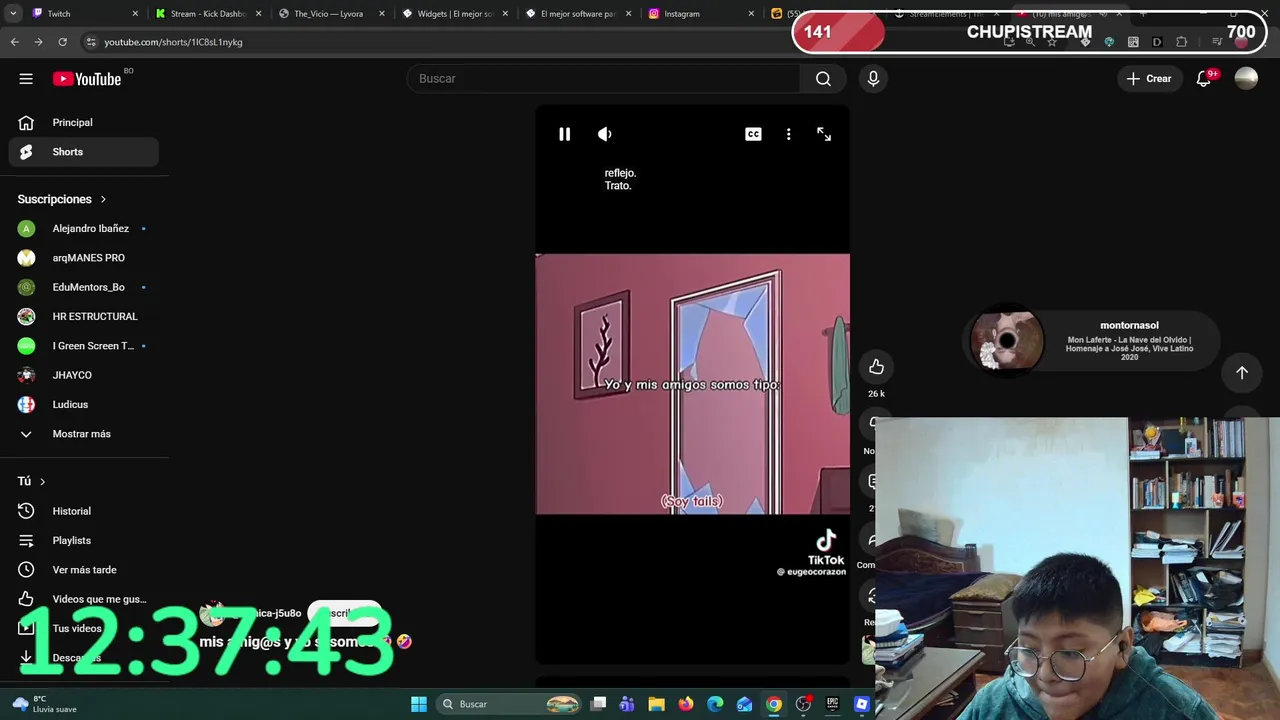Screen dimensions: 1280x720
Task: Open JHAYCO subscription channel
Action: click(84, 375)
